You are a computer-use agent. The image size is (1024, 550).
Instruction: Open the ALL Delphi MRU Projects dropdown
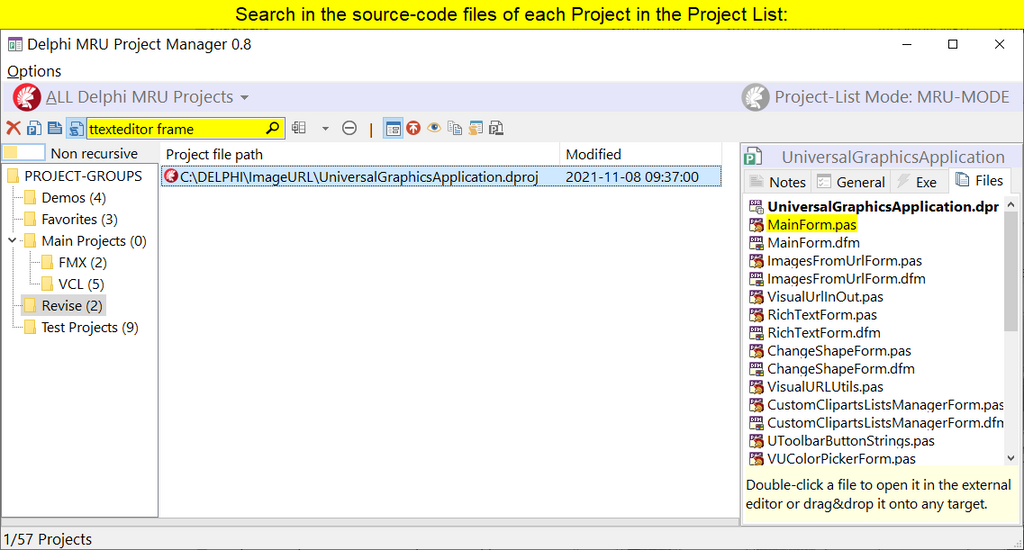click(x=146, y=97)
